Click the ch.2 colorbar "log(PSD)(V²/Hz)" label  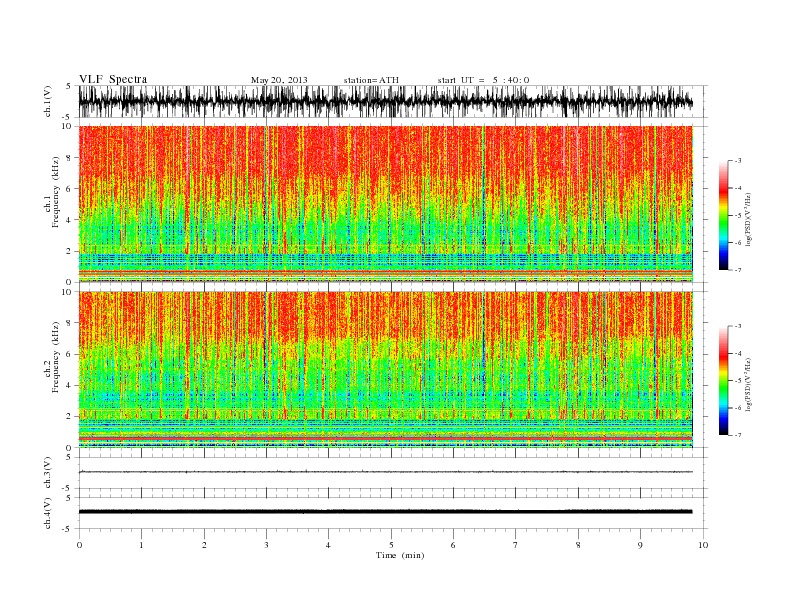(748, 384)
